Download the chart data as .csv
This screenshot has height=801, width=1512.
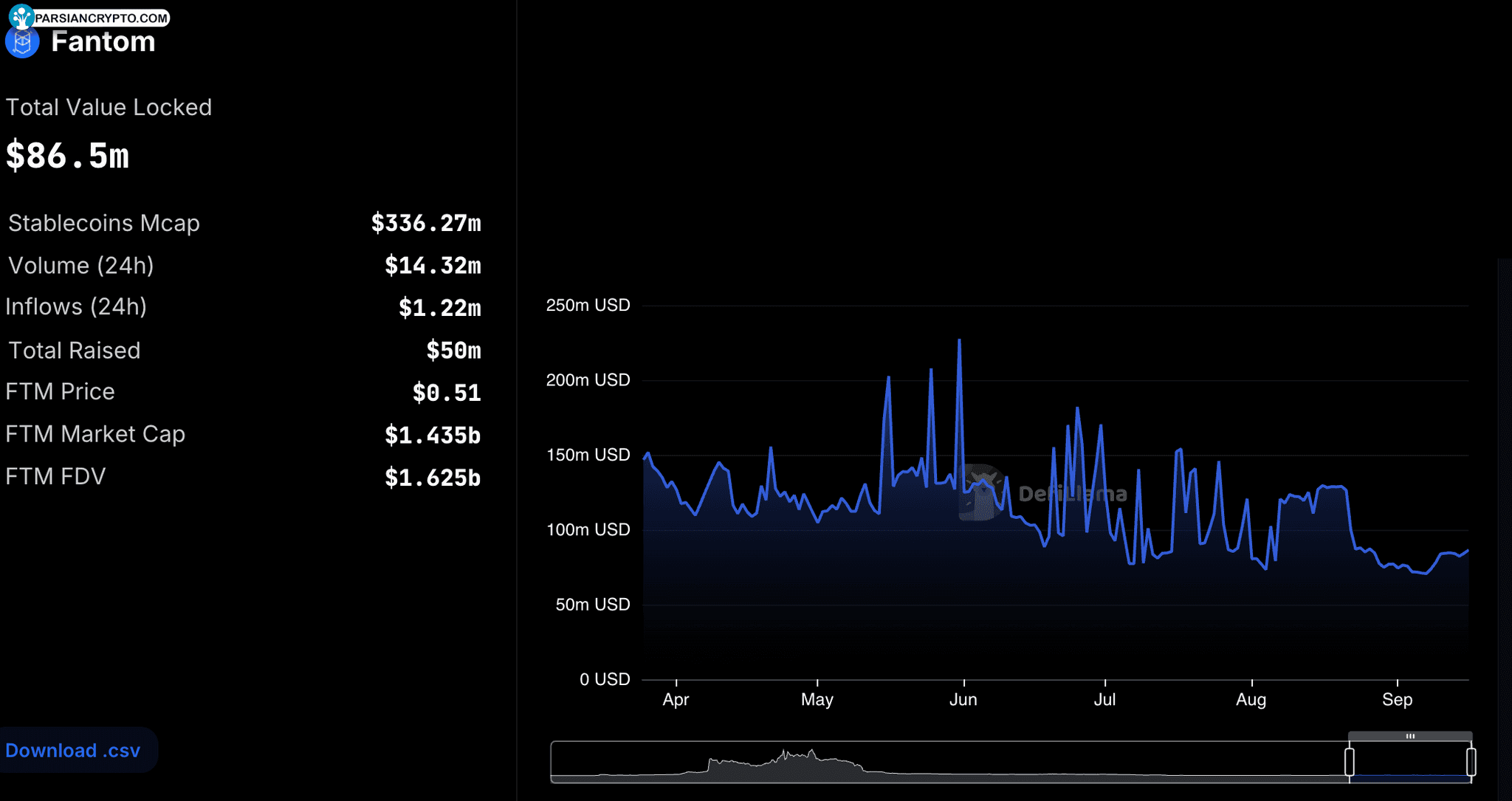(x=73, y=750)
